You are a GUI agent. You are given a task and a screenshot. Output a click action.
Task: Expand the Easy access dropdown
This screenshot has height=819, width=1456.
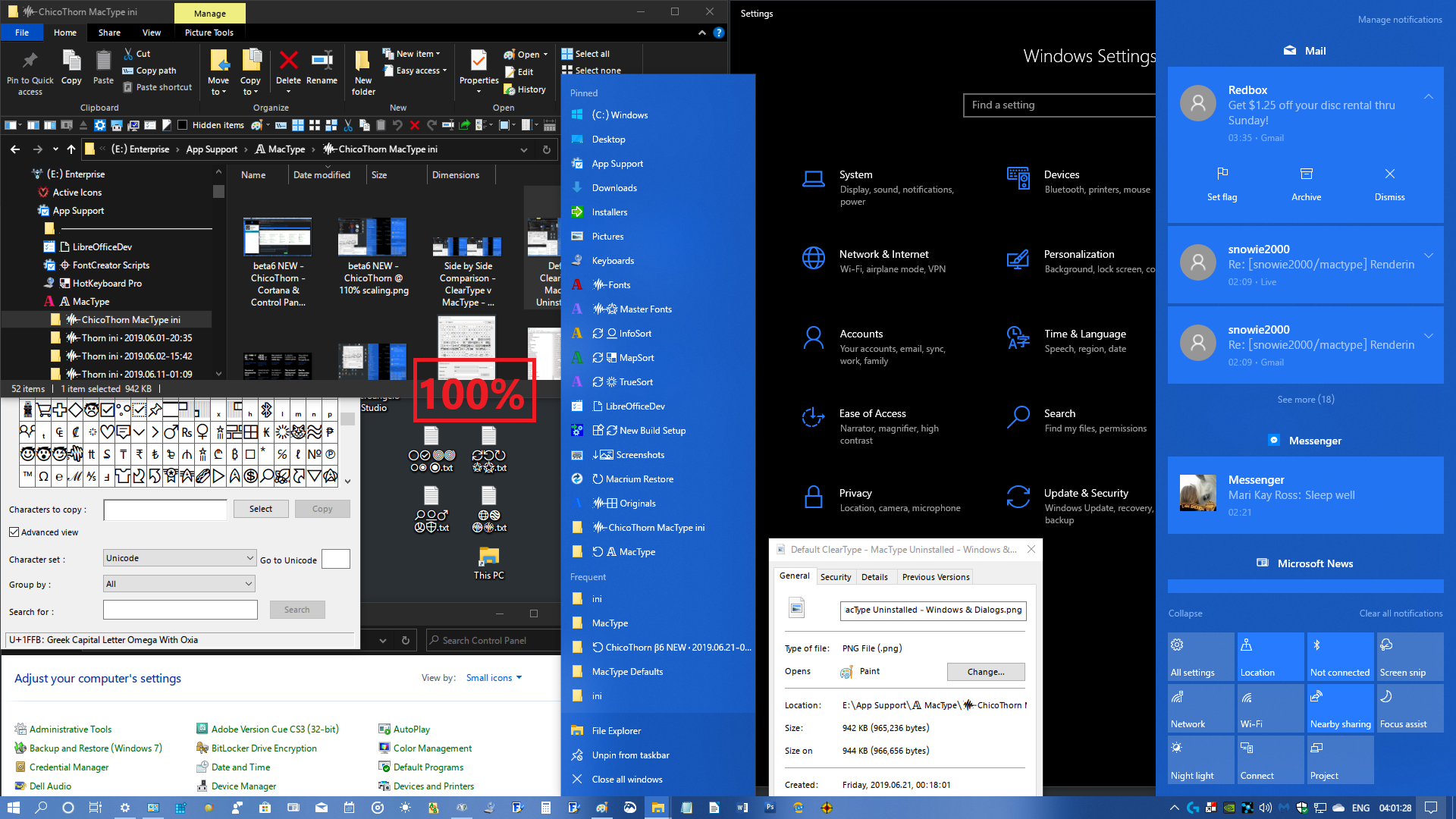click(x=415, y=71)
